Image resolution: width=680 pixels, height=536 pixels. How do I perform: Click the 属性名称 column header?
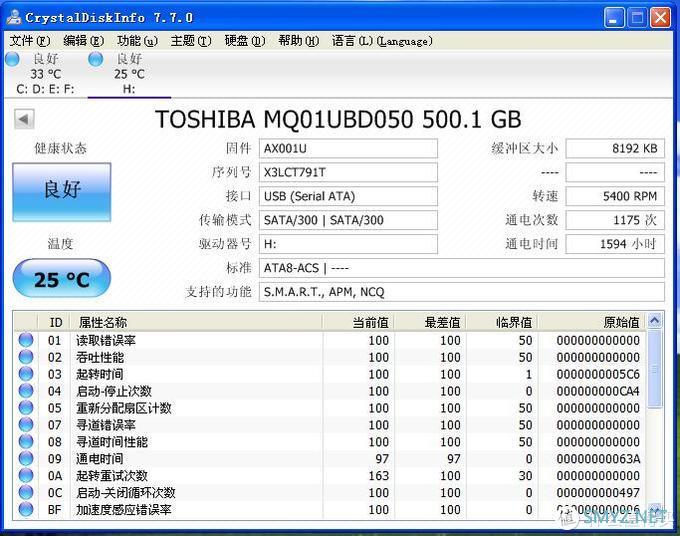pos(196,322)
